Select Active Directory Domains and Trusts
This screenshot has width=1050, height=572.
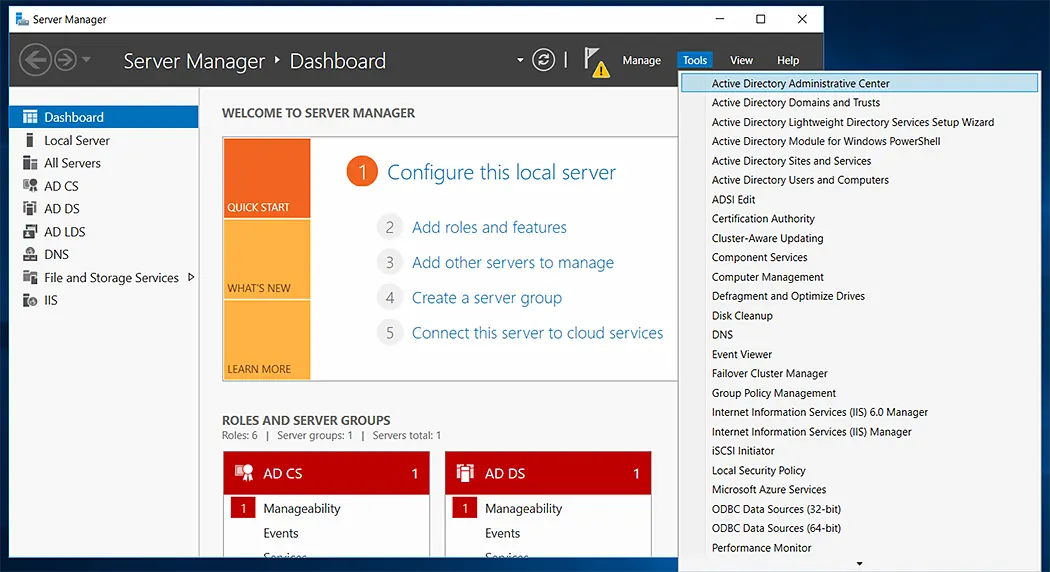[x=859, y=102]
